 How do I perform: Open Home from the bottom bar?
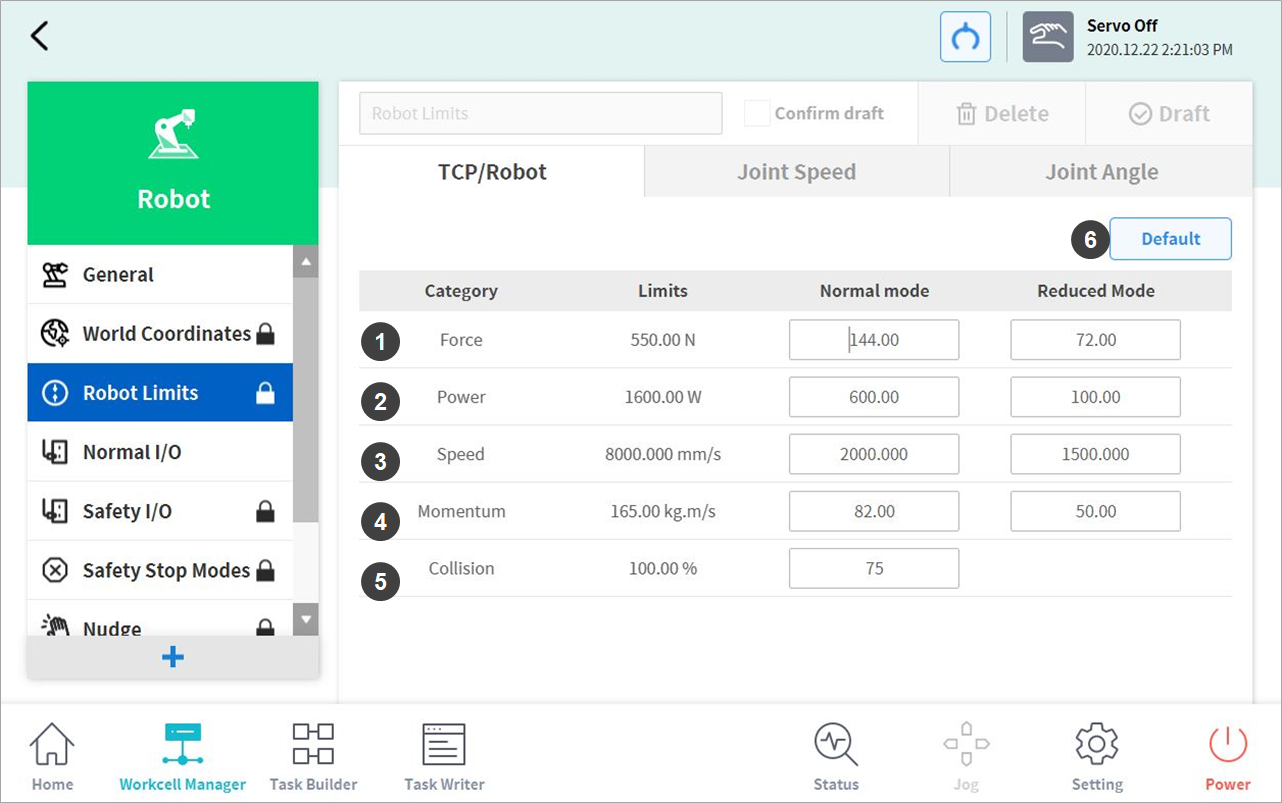coord(52,757)
